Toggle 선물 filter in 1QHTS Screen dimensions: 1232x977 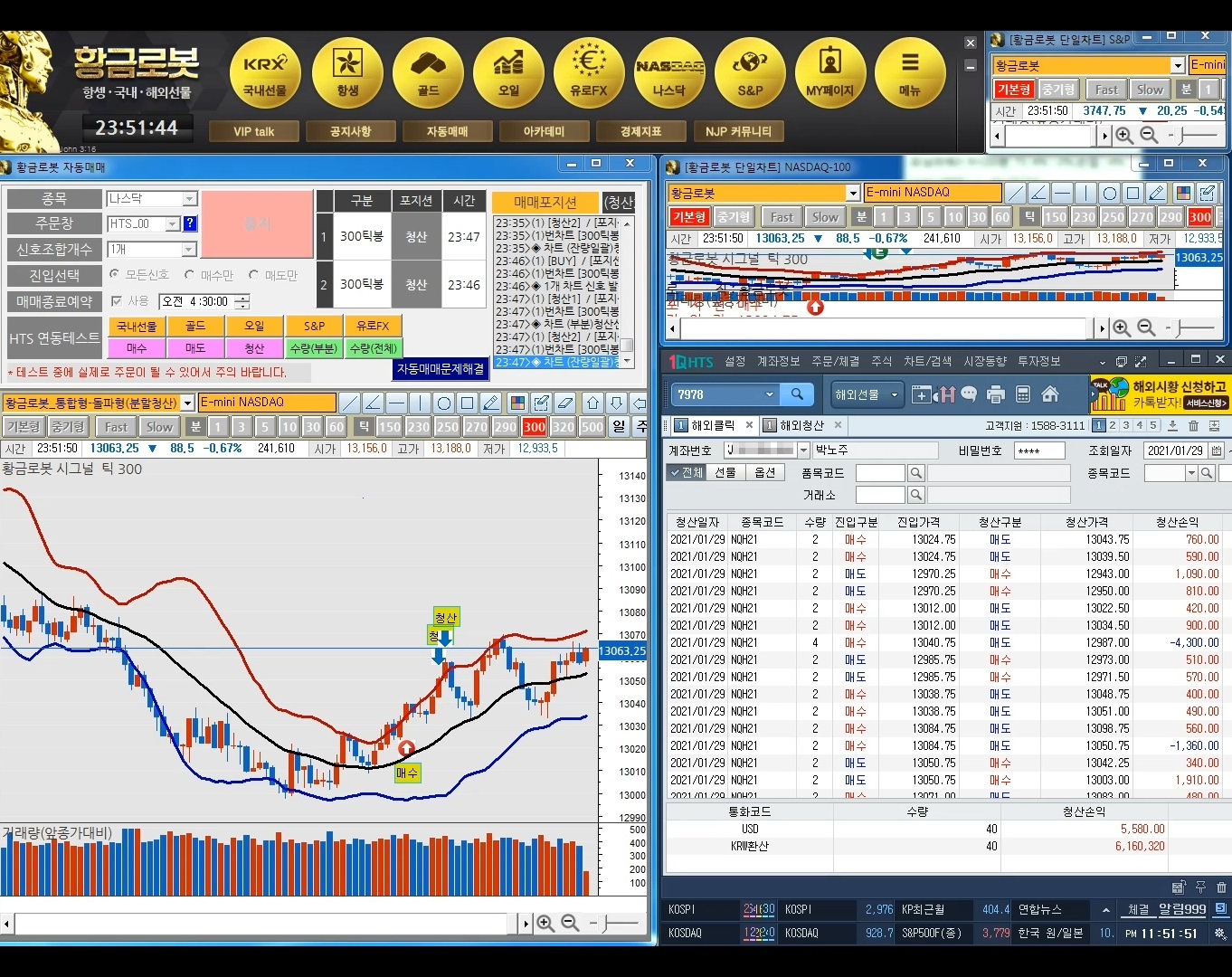pos(724,472)
